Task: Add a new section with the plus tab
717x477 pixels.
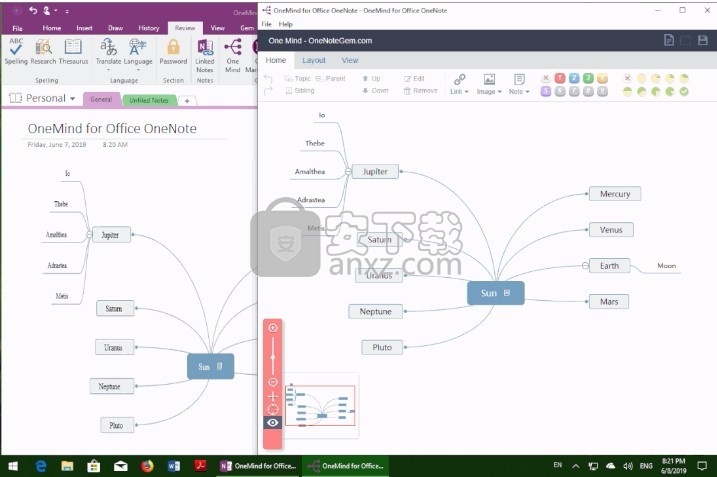Action: (x=187, y=101)
